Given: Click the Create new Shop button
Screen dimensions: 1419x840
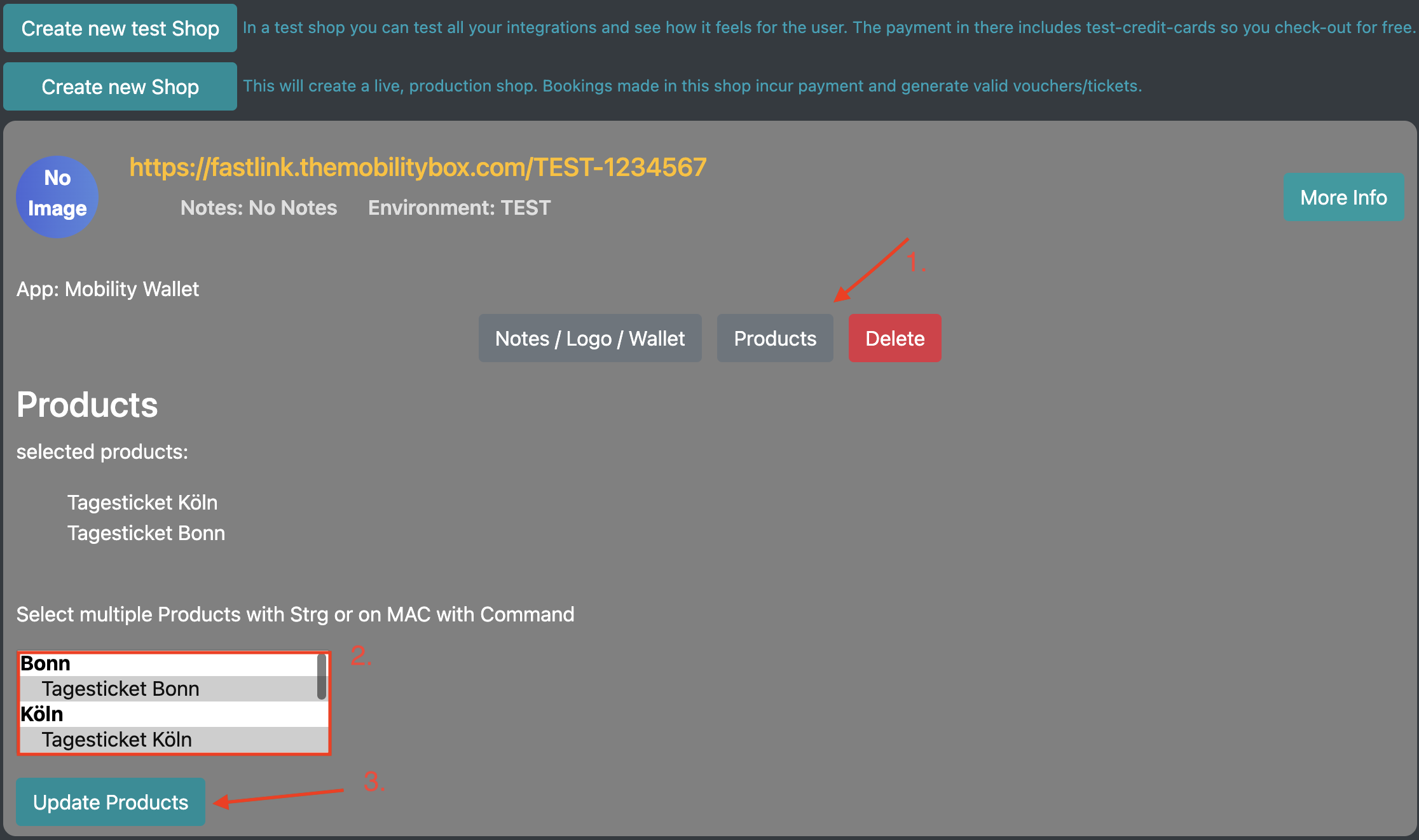Looking at the screenshot, I should (120, 86).
